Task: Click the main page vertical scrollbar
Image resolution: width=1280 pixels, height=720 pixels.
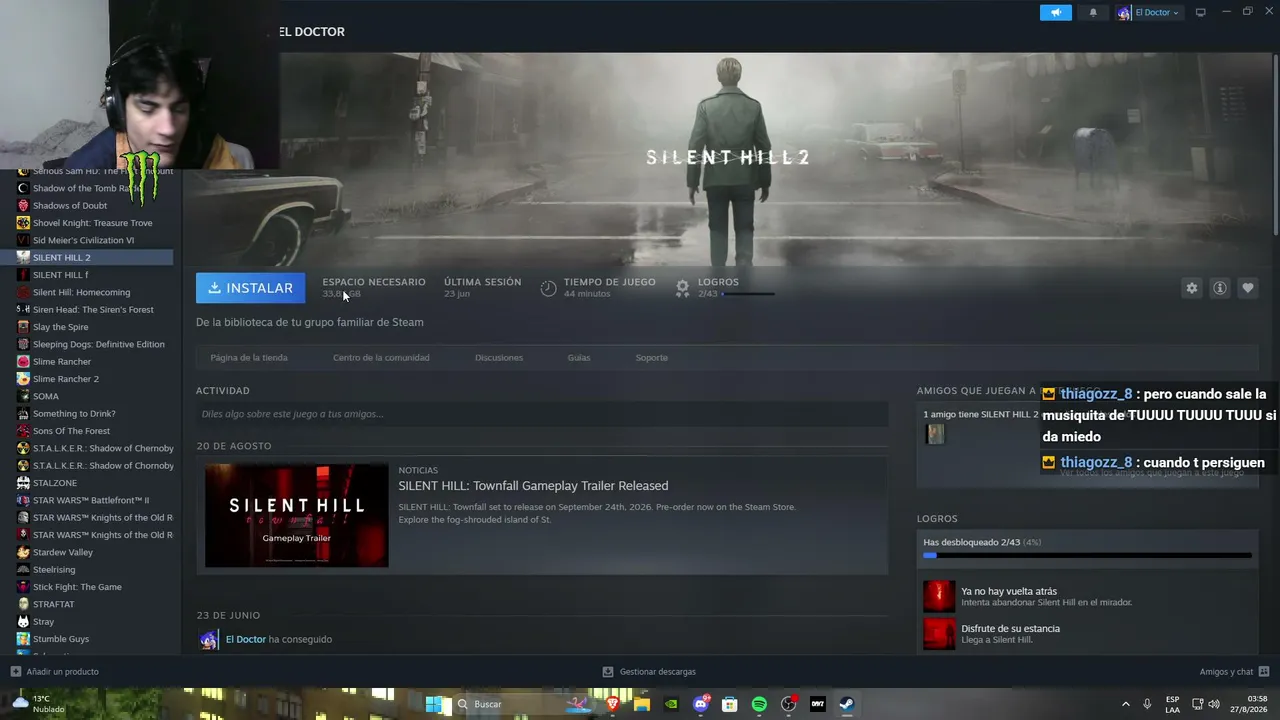Action: [1276, 145]
